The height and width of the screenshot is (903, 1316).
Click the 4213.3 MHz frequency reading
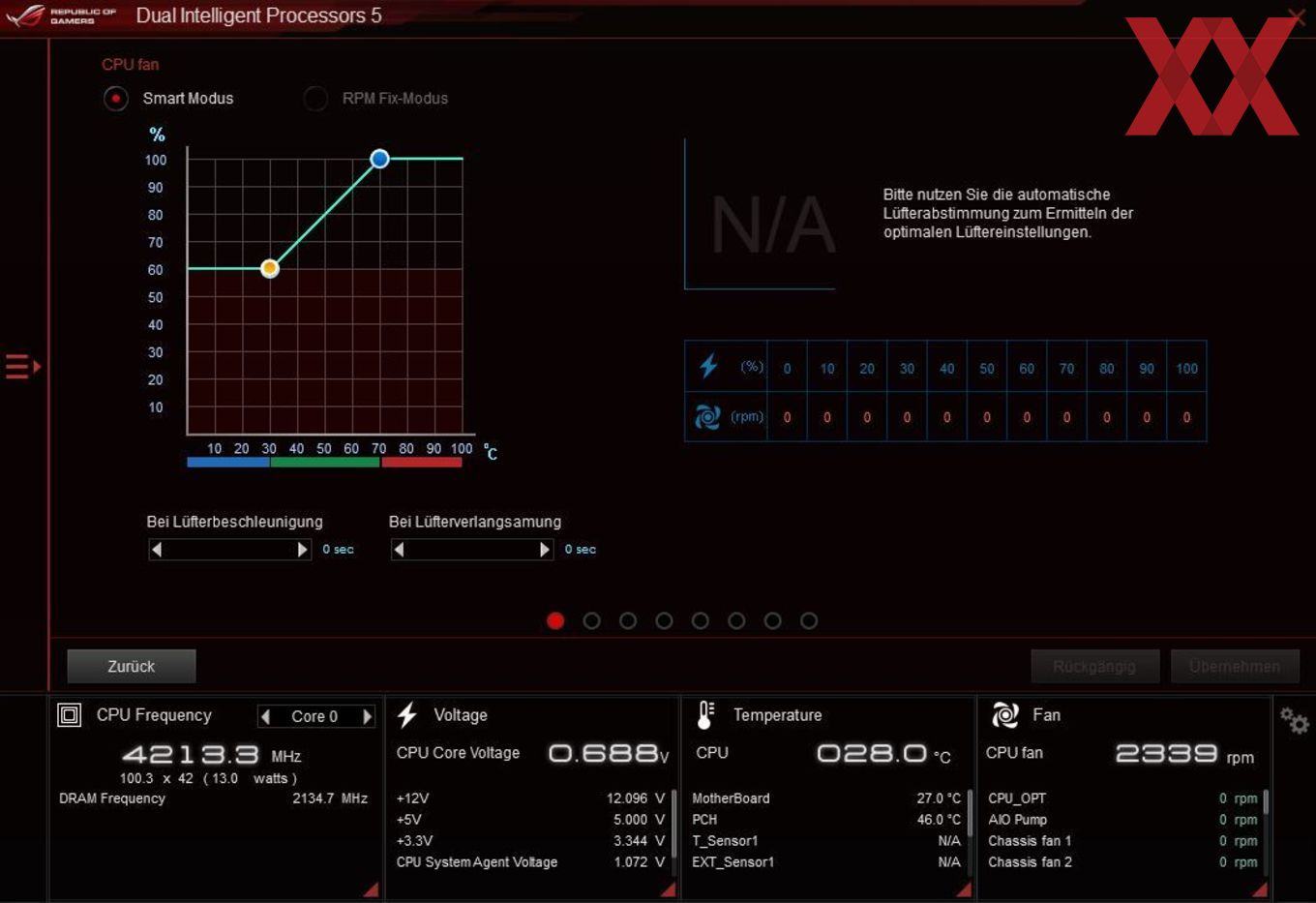pyautogui.click(x=211, y=755)
